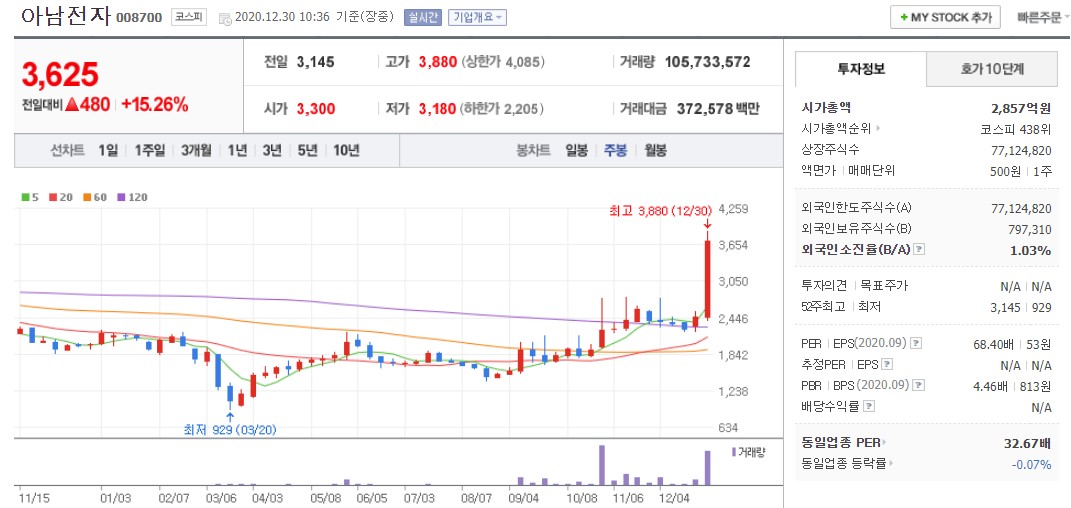The height and width of the screenshot is (508, 1071).
Task: Click the 액면가 value 500원
Action: point(1005,171)
